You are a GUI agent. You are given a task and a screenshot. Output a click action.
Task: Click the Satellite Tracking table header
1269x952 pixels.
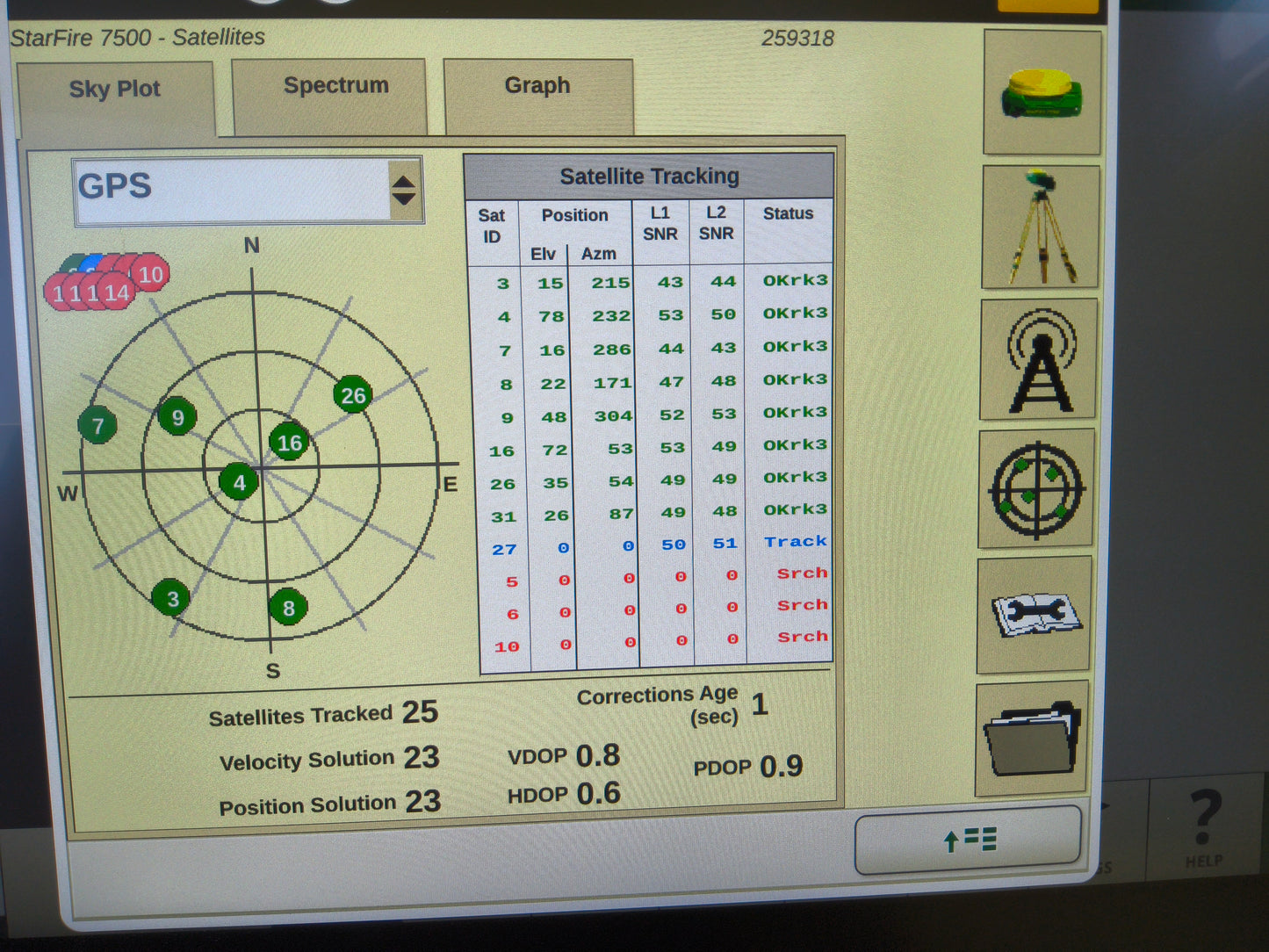click(649, 176)
